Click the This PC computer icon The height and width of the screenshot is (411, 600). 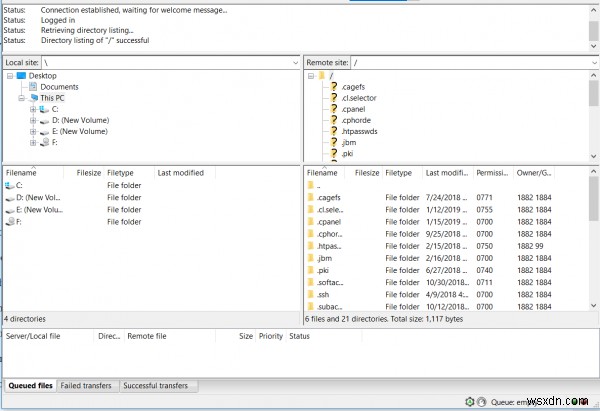pyautogui.click(x=34, y=98)
